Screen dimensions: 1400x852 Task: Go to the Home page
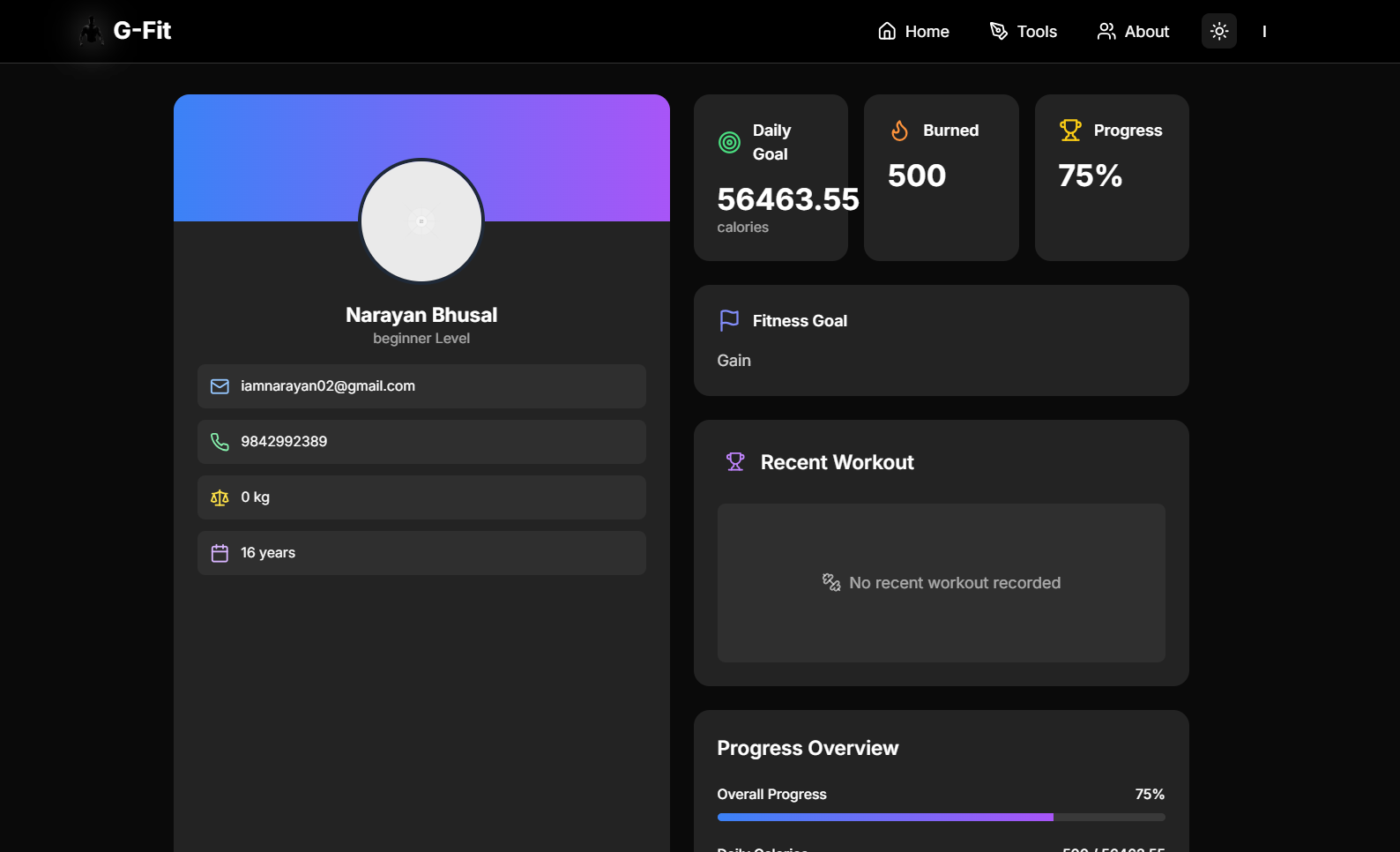(x=913, y=32)
